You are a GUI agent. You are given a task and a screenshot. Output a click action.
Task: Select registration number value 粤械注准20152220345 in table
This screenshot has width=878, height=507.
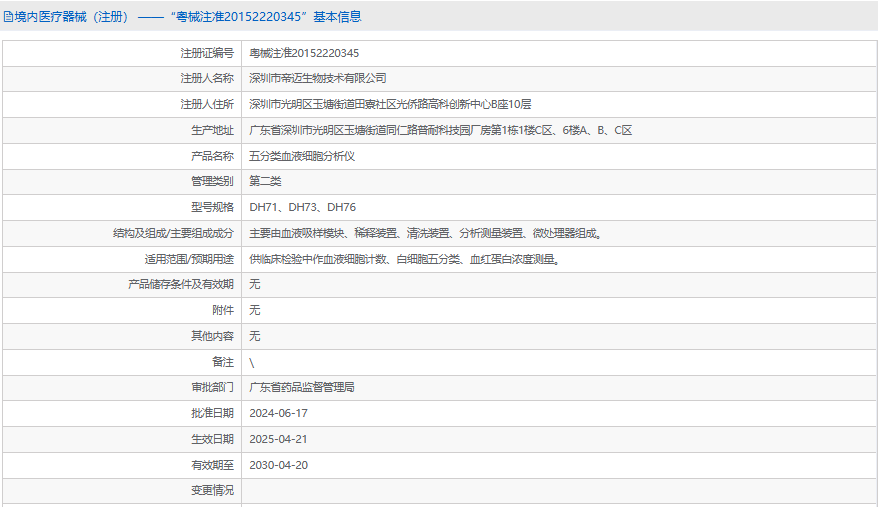(304, 53)
